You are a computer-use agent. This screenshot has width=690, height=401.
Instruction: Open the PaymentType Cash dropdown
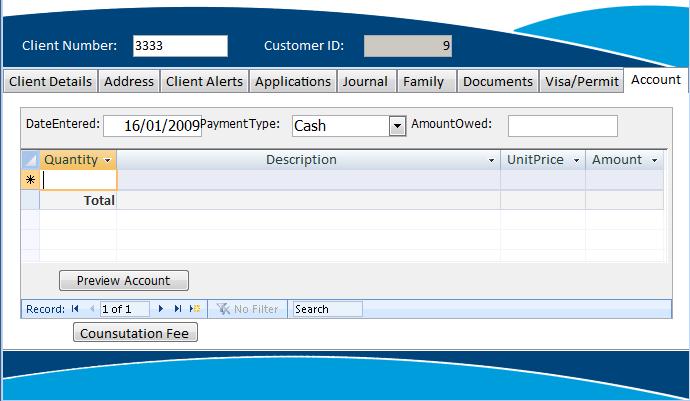point(397,126)
